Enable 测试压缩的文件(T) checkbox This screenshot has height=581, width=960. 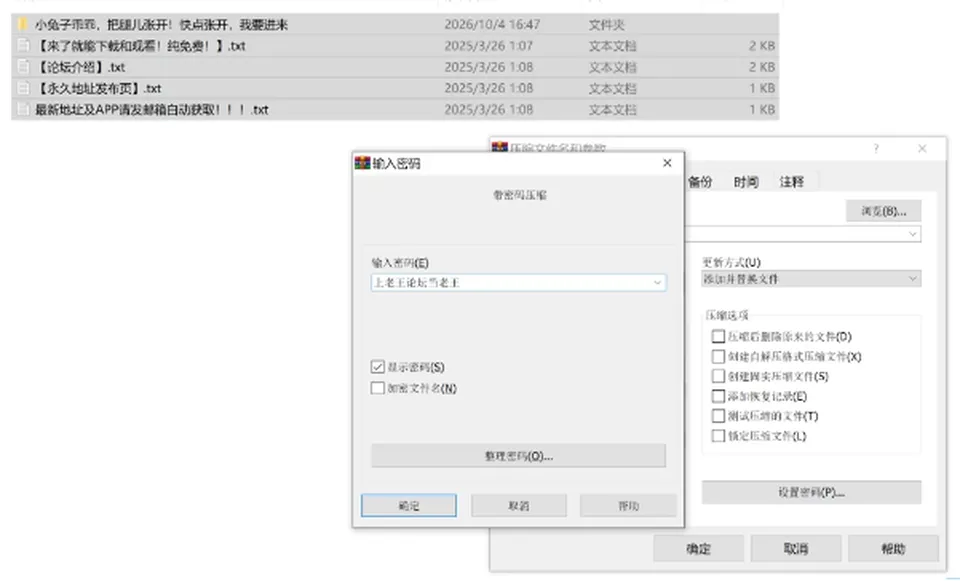[718, 416]
